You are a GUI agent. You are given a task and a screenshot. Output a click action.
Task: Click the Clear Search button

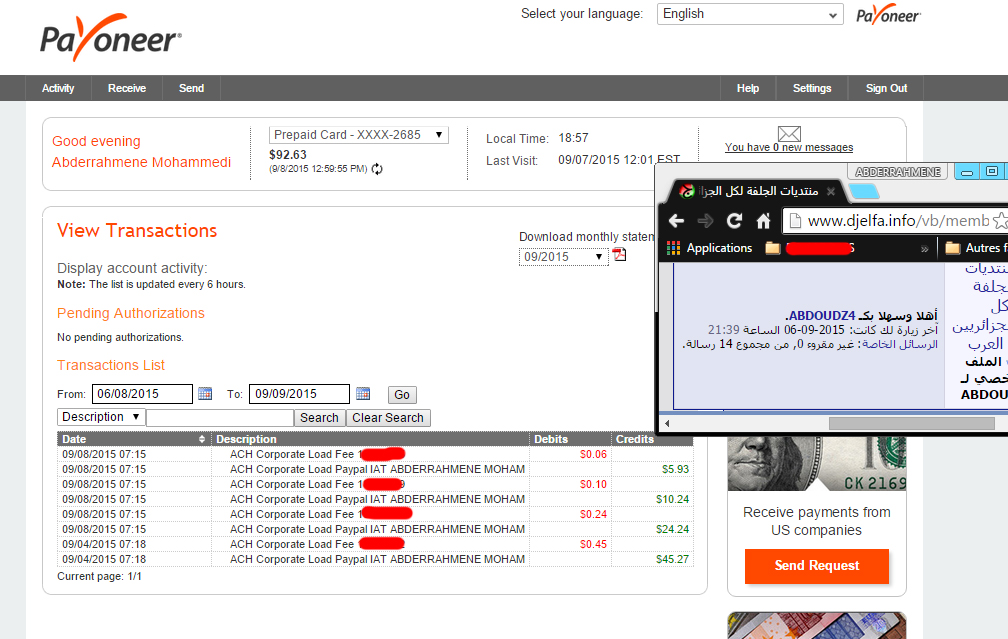(x=388, y=418)
